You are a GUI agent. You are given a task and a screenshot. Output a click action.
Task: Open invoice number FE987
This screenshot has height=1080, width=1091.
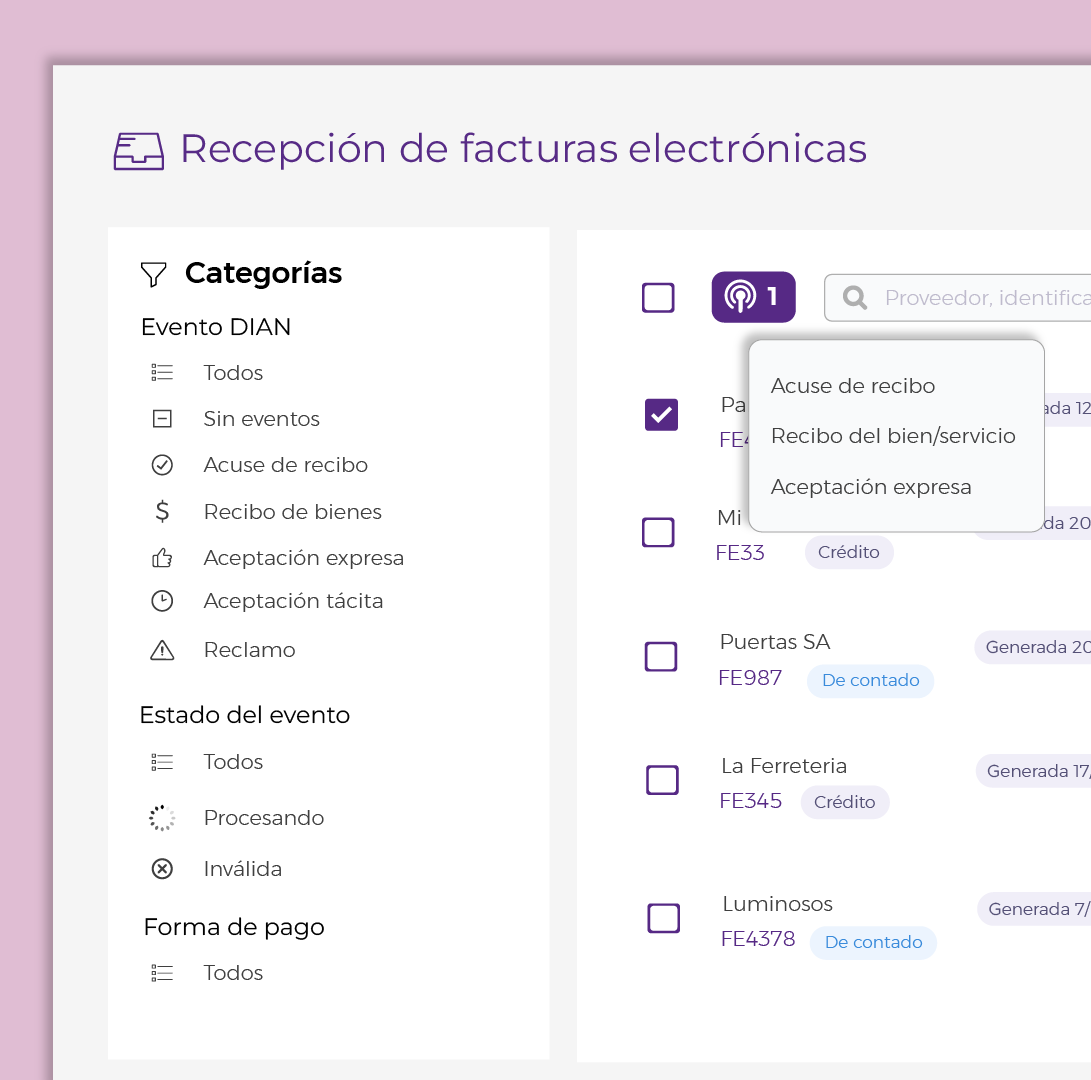click(x=750, y=678)
